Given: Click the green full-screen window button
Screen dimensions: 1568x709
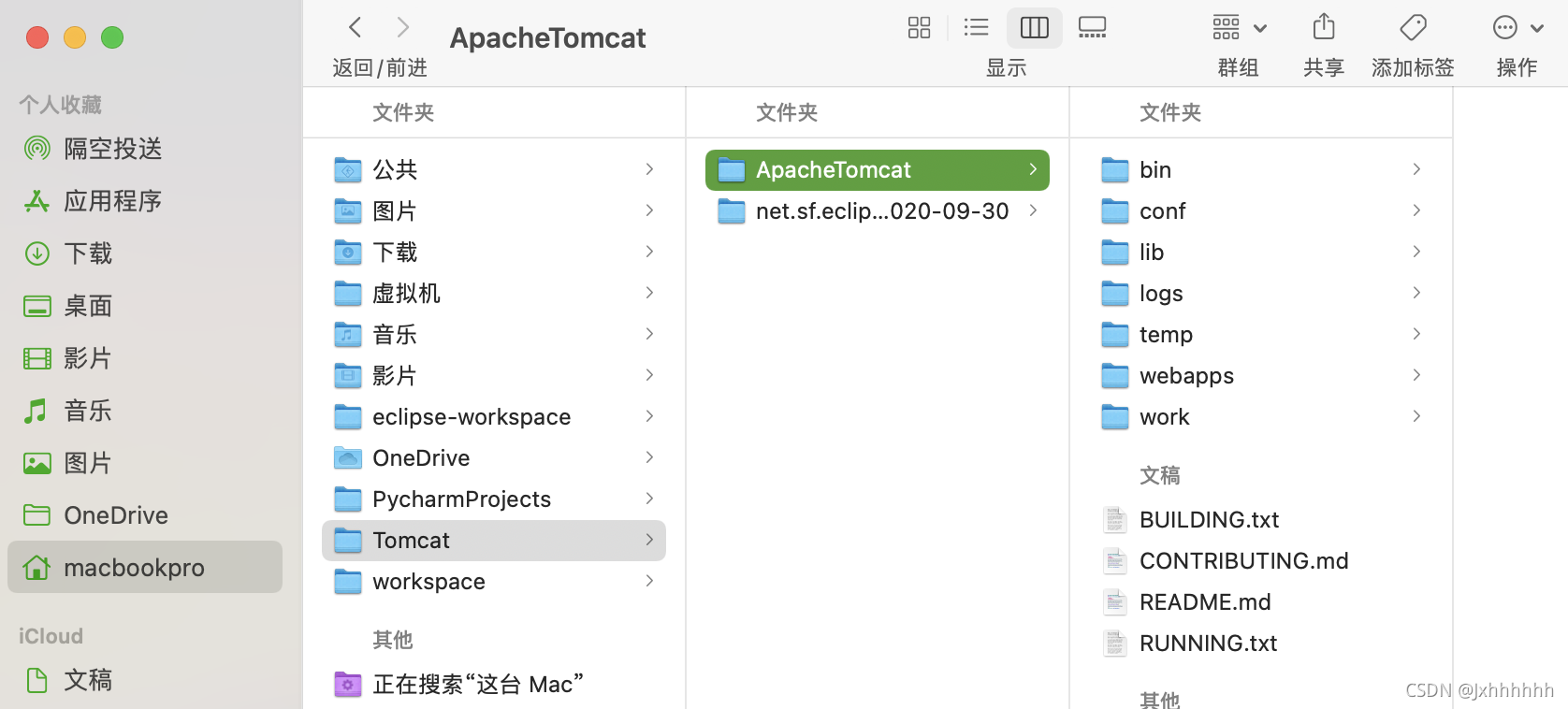Looking at the screenshot, I should tap(112, 37).
